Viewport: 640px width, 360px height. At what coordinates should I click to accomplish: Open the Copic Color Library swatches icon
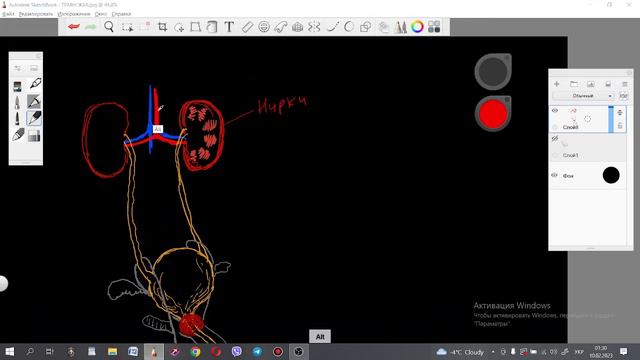(x=434, y=27)
